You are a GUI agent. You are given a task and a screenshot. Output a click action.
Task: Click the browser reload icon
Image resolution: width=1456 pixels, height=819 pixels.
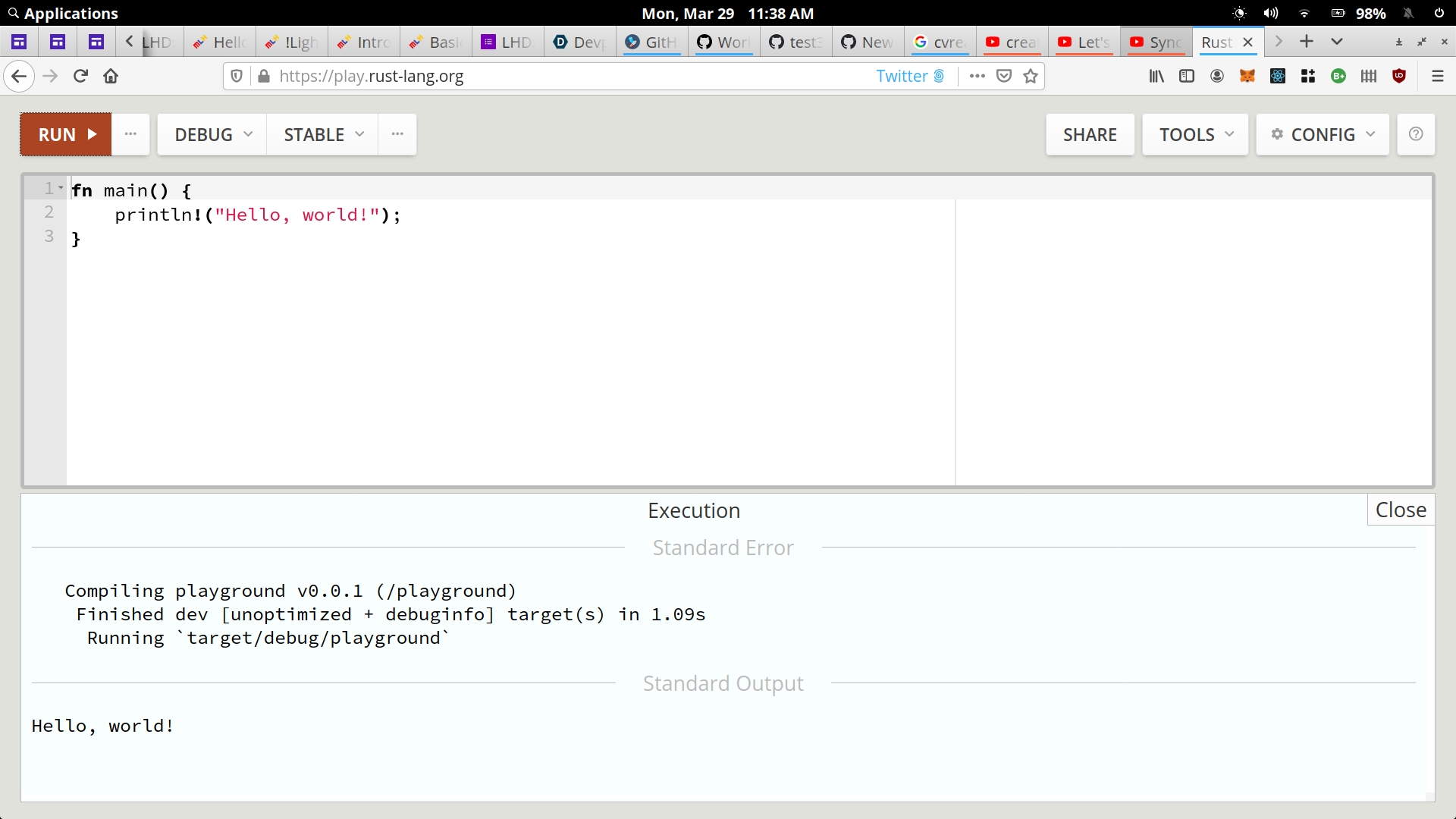click(80, 76)
